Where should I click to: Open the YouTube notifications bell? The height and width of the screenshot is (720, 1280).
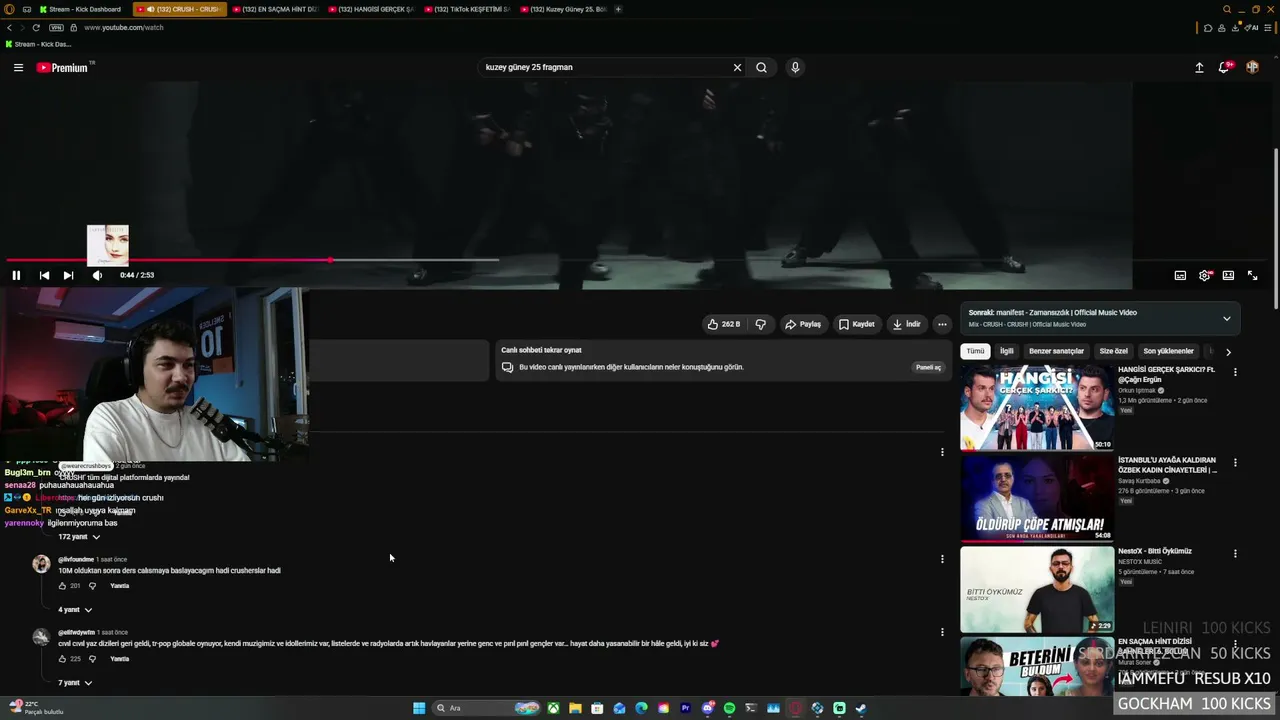(x=1224, y=67)
